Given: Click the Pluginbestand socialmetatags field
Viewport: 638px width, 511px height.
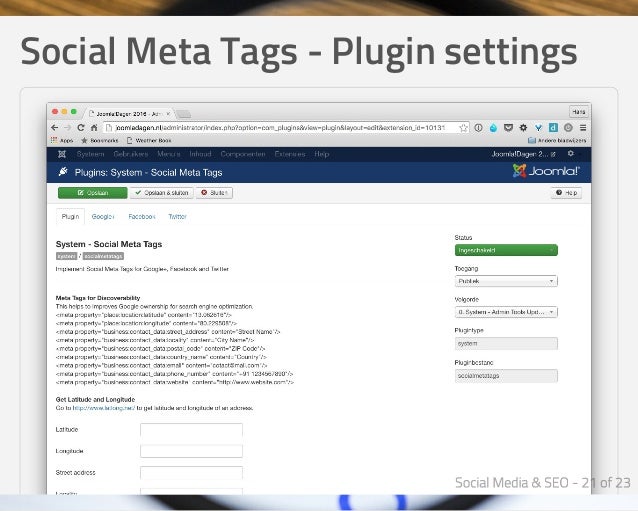Looking at the screenshot, I should coord(506,376).
